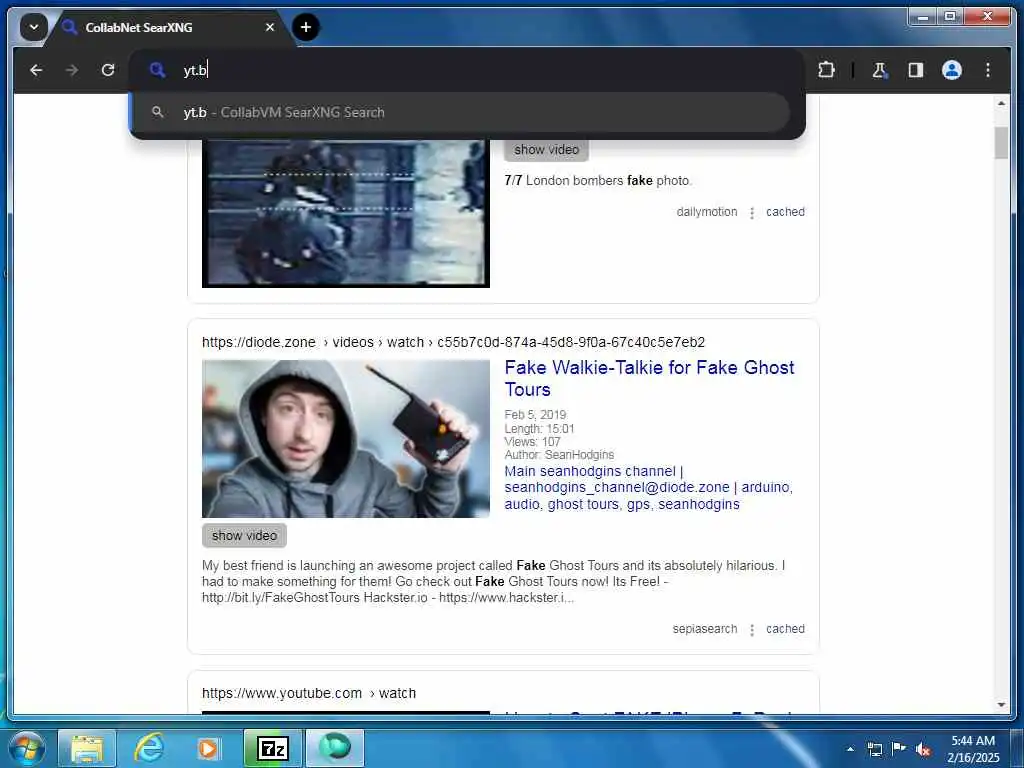Click show video under walkie-talkie thumbnail

tap(244, 536)
